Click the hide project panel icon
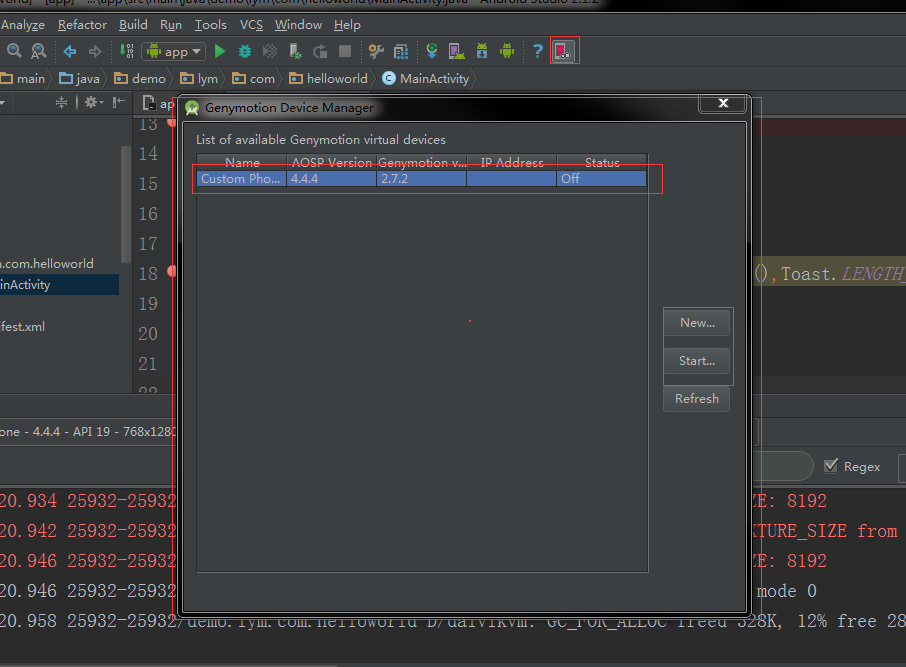 (118, 103)
